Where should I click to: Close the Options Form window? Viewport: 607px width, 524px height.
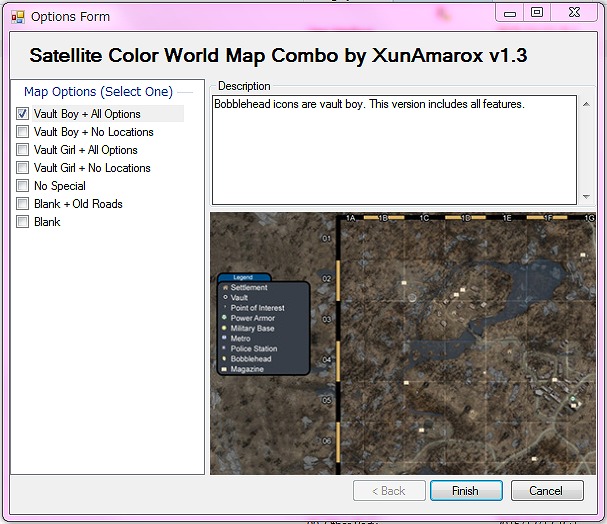tap(574, 14)
